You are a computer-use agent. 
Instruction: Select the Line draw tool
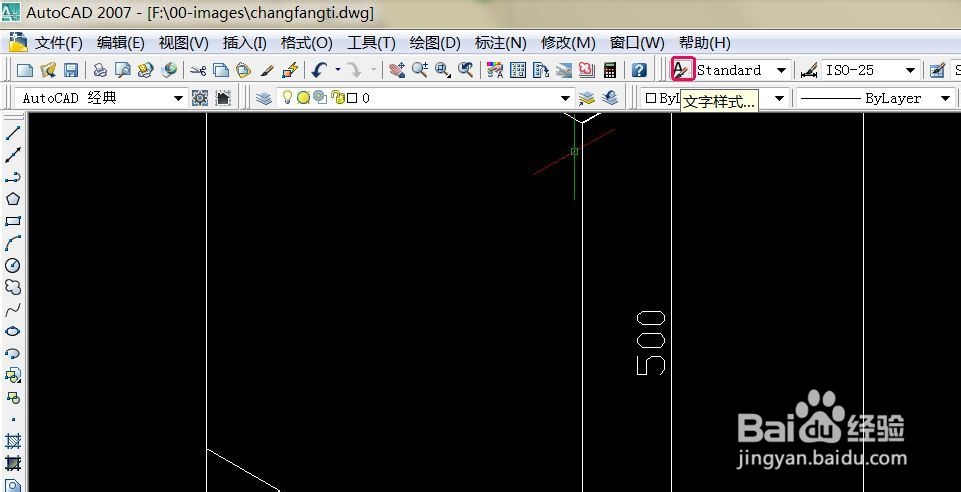click(13, 132)
